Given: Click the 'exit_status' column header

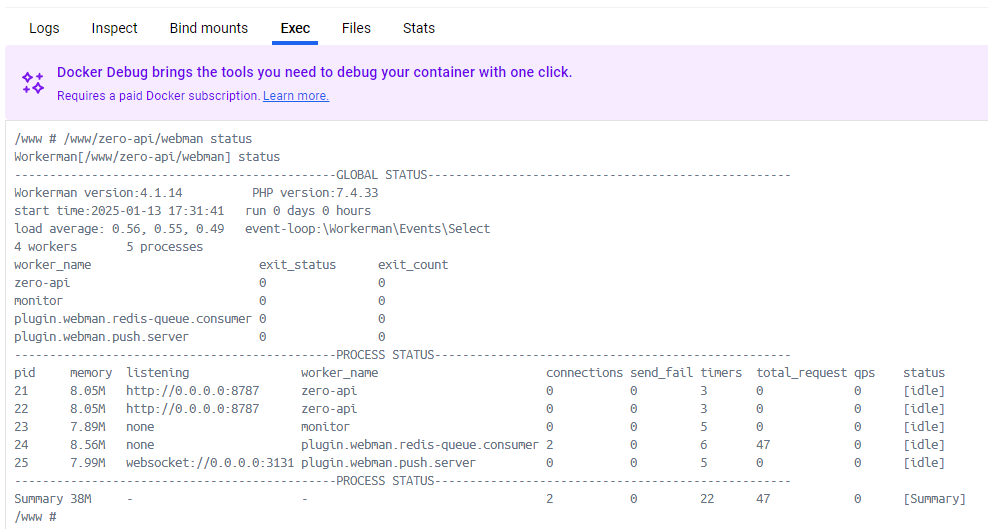Looking at the screenshot, I should (297, 265).
